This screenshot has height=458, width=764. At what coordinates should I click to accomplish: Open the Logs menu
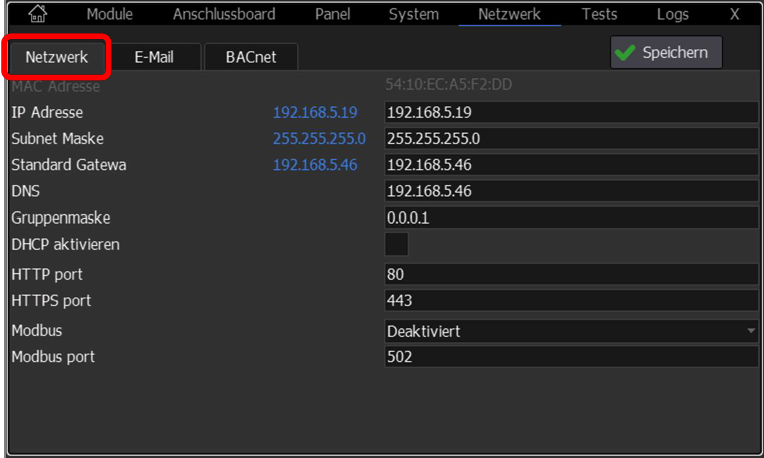672,14
